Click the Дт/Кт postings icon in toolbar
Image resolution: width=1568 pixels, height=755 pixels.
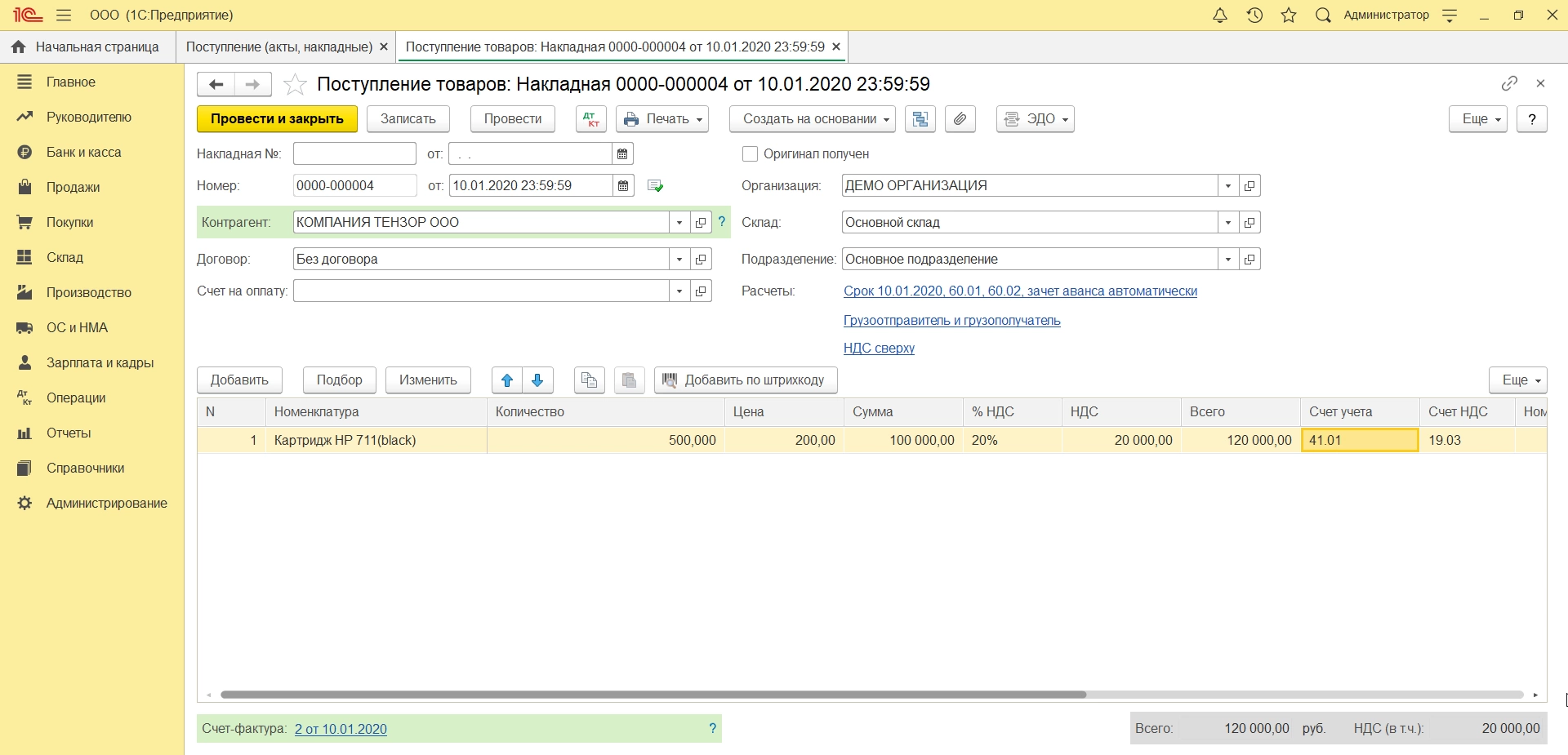click(590, 119)
